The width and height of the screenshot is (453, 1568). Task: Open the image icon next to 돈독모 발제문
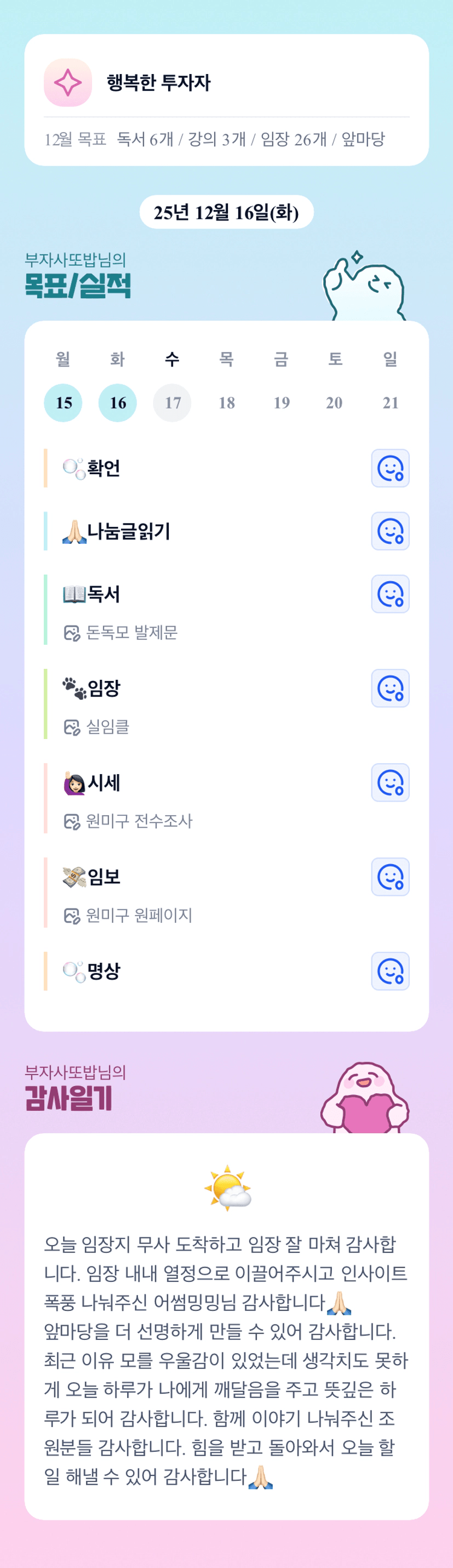[x=72, y=633]
